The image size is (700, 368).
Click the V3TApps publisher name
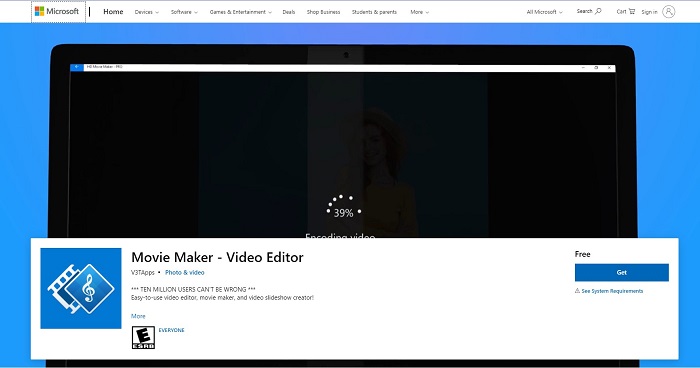[143, 272]
